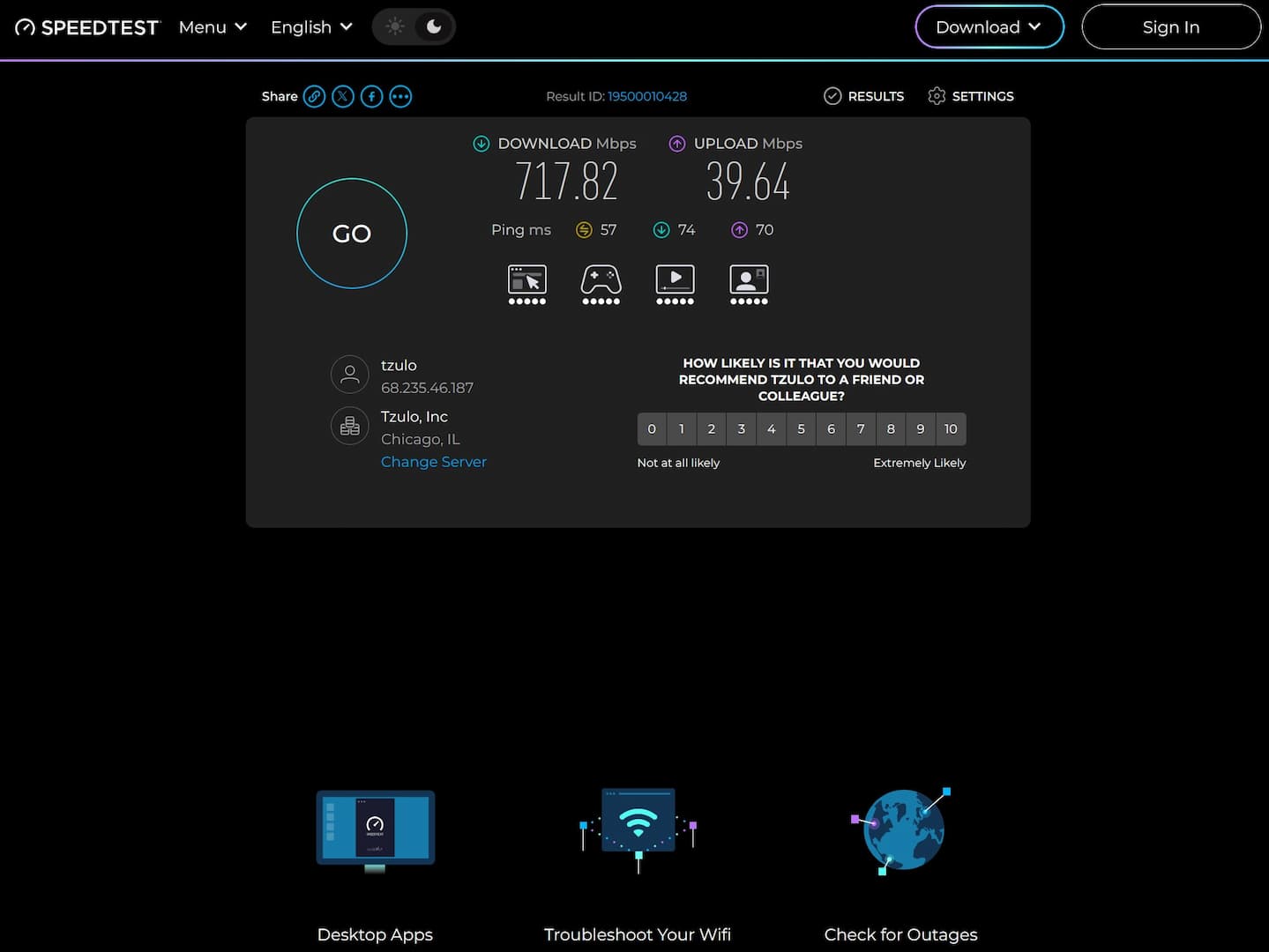Image resolution: width=1269 pixels, height=952 pixels.
Task: Click the 717.82 download speed value
Action: click(566, 182)
